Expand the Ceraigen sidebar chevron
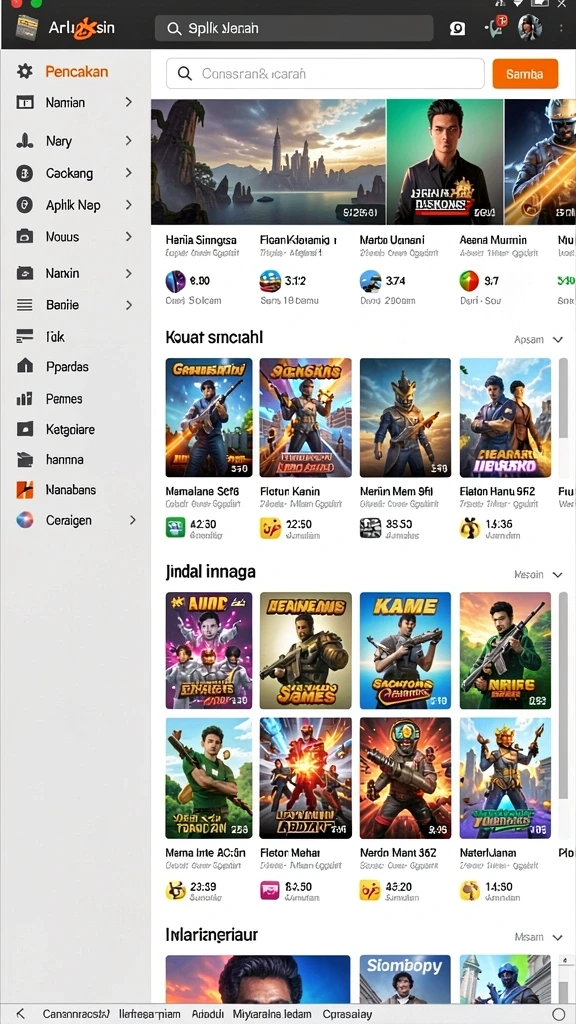Screen dimensions: 576x1024 [133, 520]
